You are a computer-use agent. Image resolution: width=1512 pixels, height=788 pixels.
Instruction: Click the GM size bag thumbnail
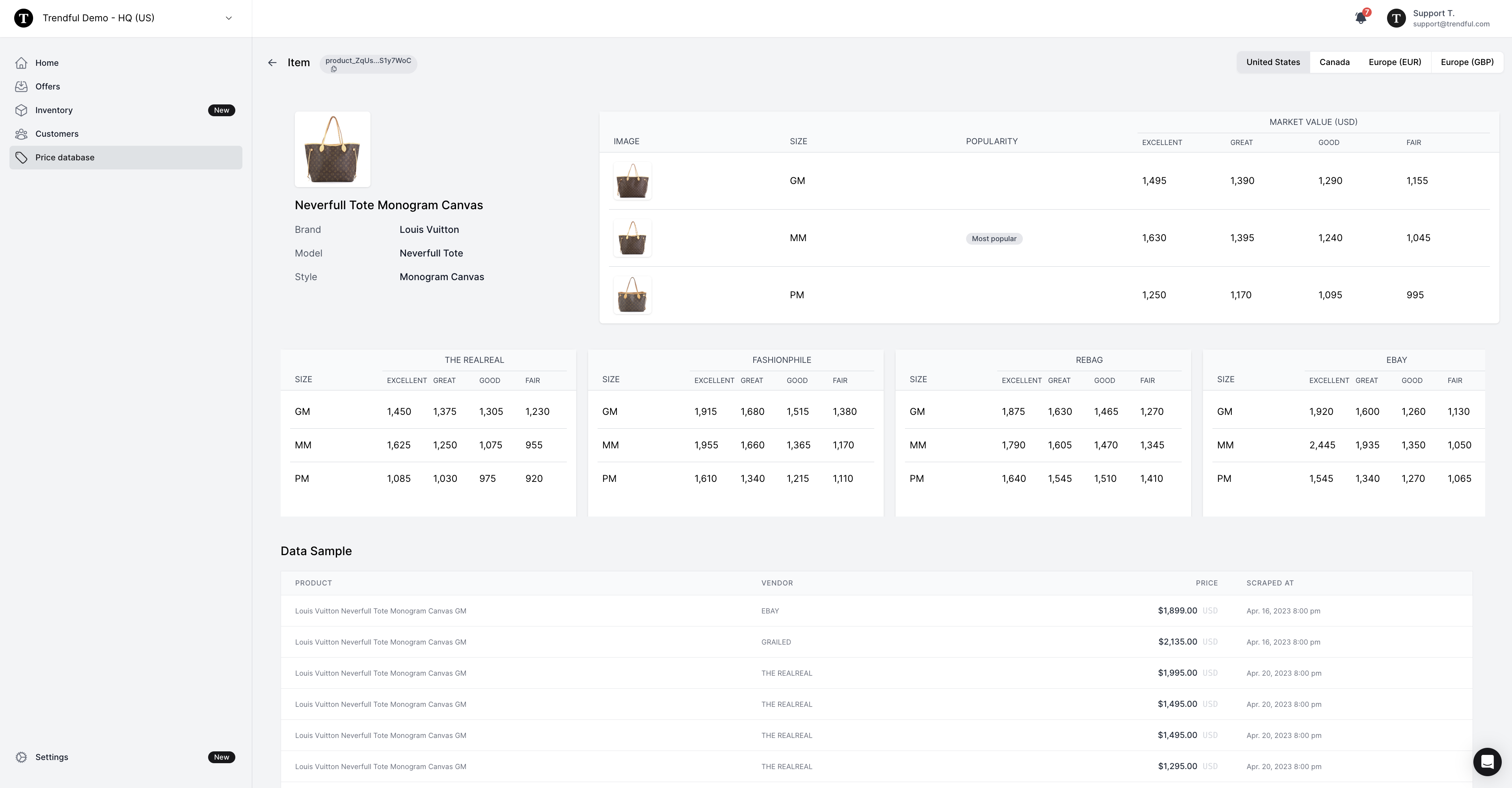[632, 181]
